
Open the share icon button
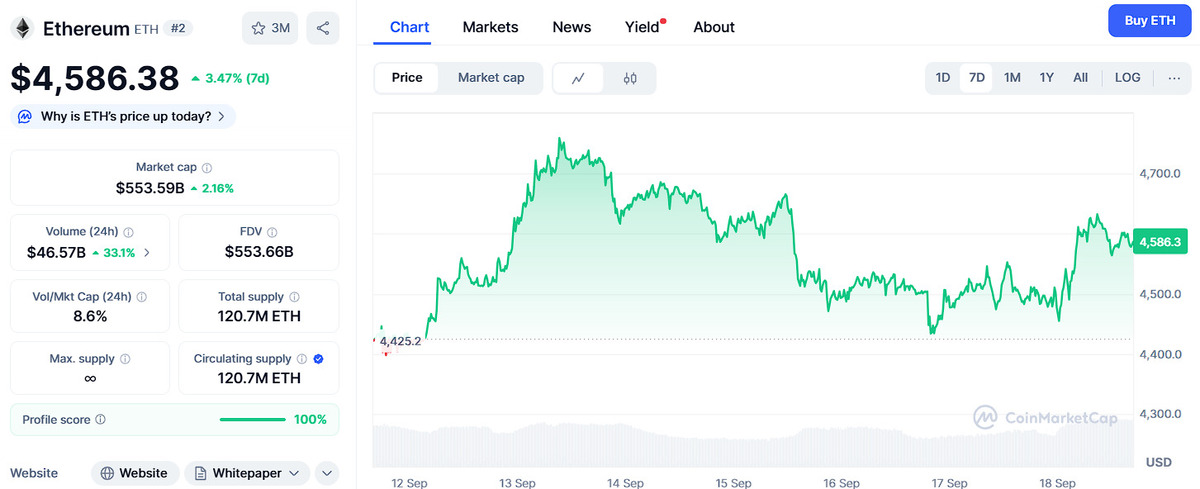[x=323, y=28]
